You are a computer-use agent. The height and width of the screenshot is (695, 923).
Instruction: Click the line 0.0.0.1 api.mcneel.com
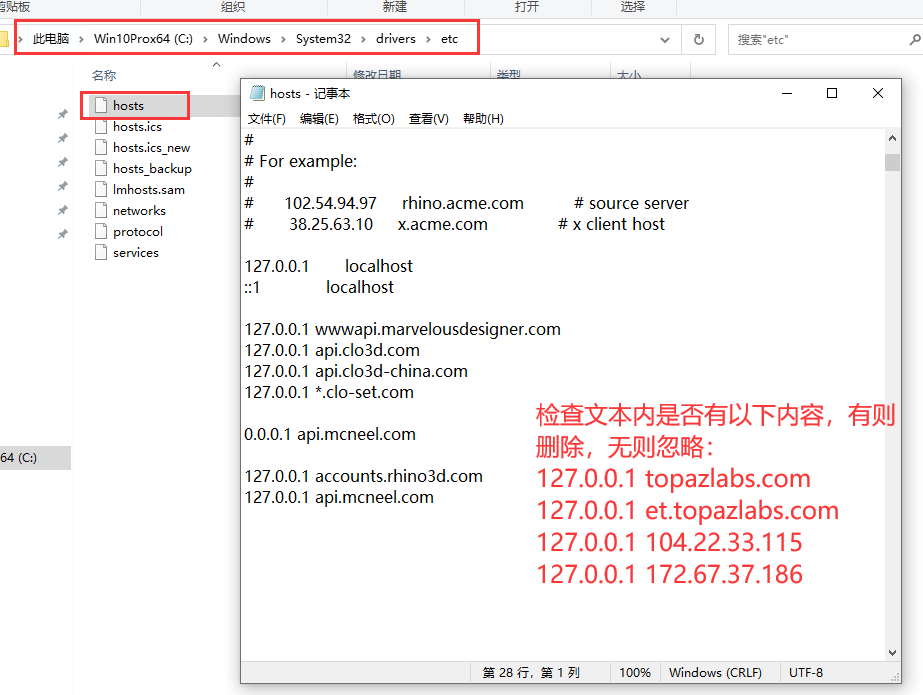[330, 434]
